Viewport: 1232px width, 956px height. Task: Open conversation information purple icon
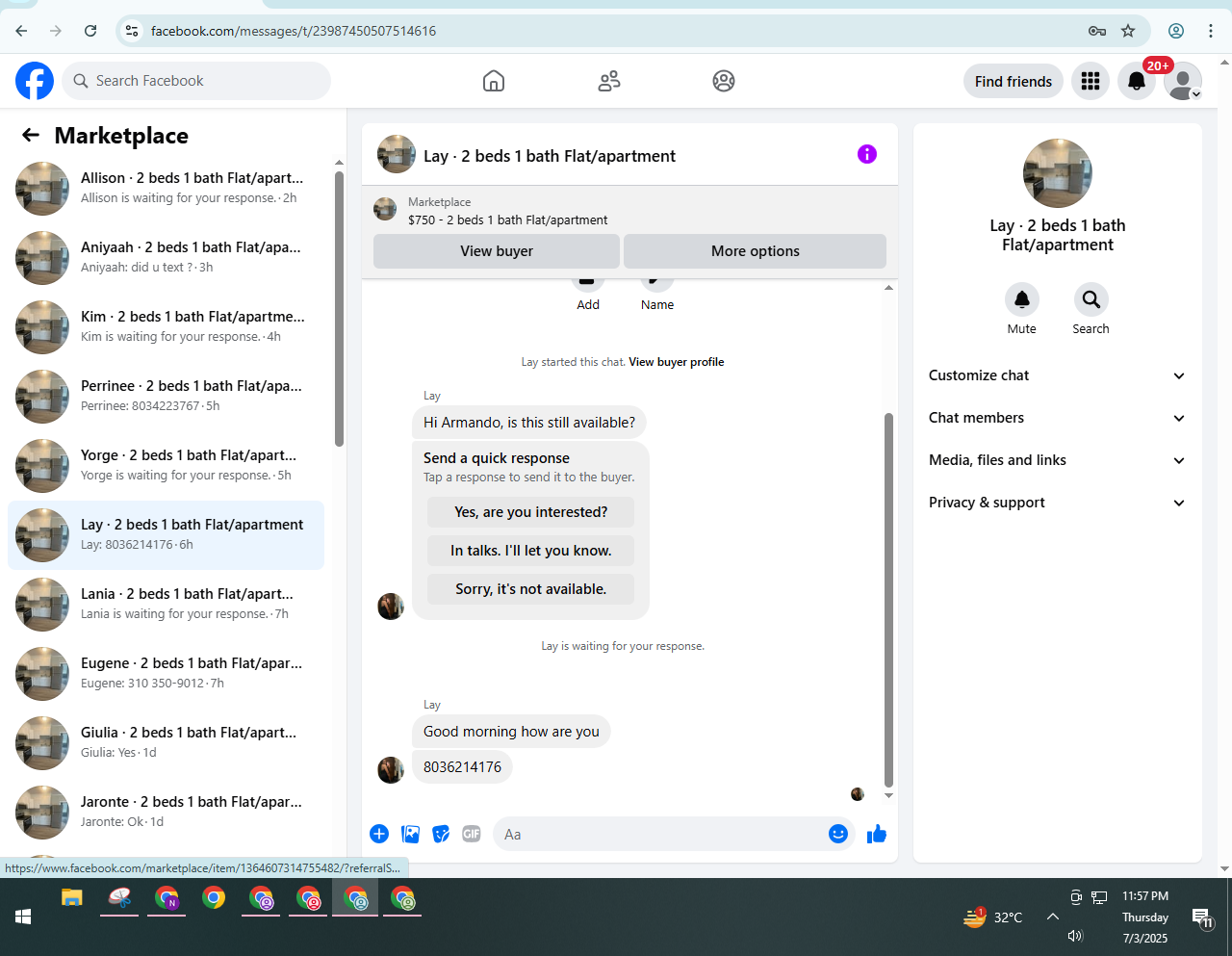click(867, 154)
